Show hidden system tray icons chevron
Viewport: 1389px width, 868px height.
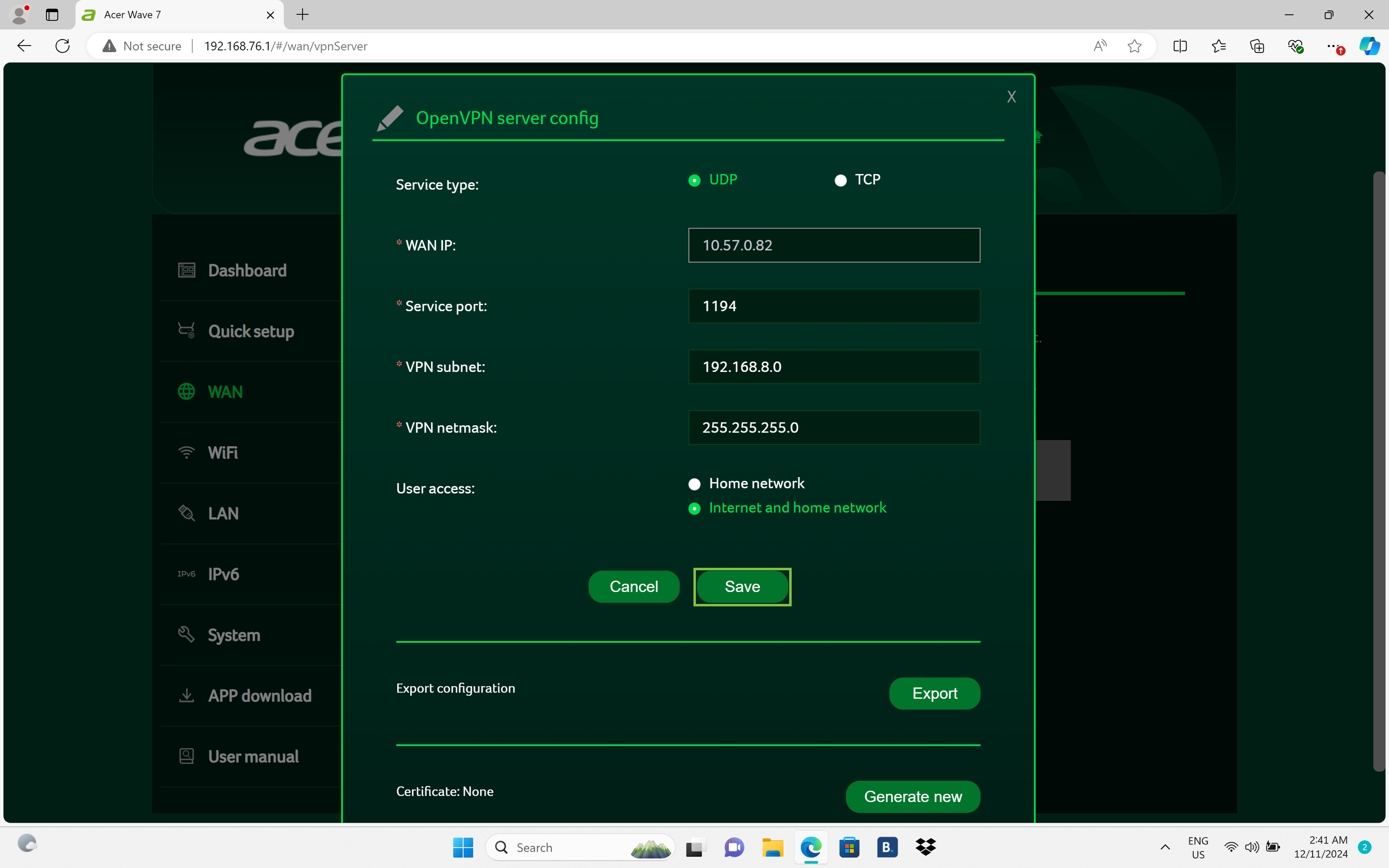point(1165,847)
